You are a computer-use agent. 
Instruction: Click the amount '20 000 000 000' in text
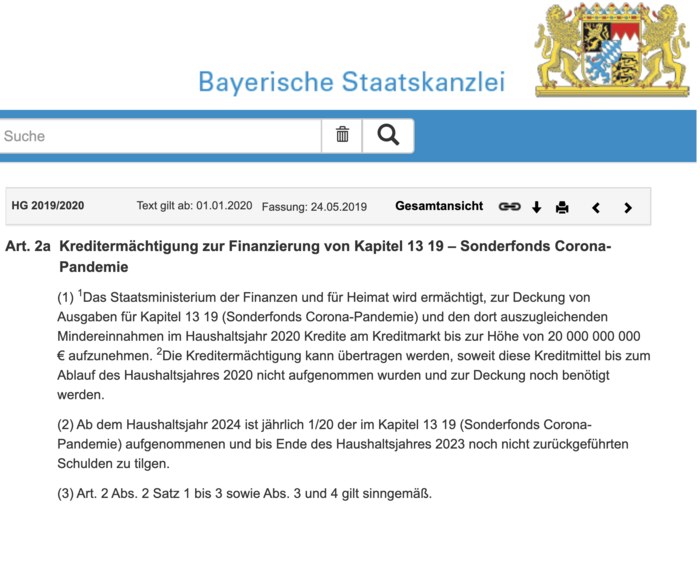click(594, 336)
